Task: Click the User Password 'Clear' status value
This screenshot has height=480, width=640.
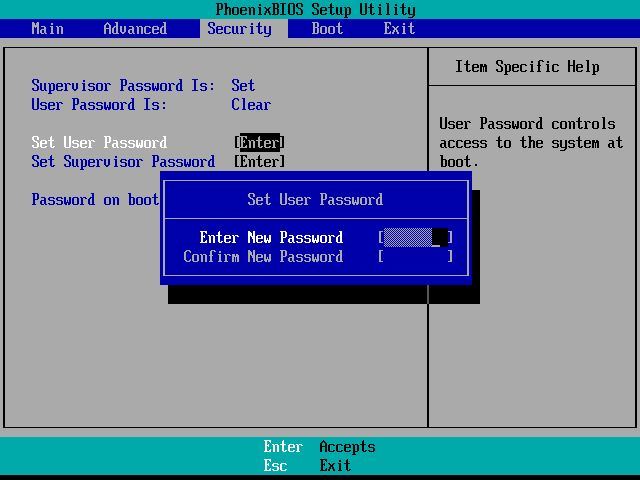Action: (251, 104)
